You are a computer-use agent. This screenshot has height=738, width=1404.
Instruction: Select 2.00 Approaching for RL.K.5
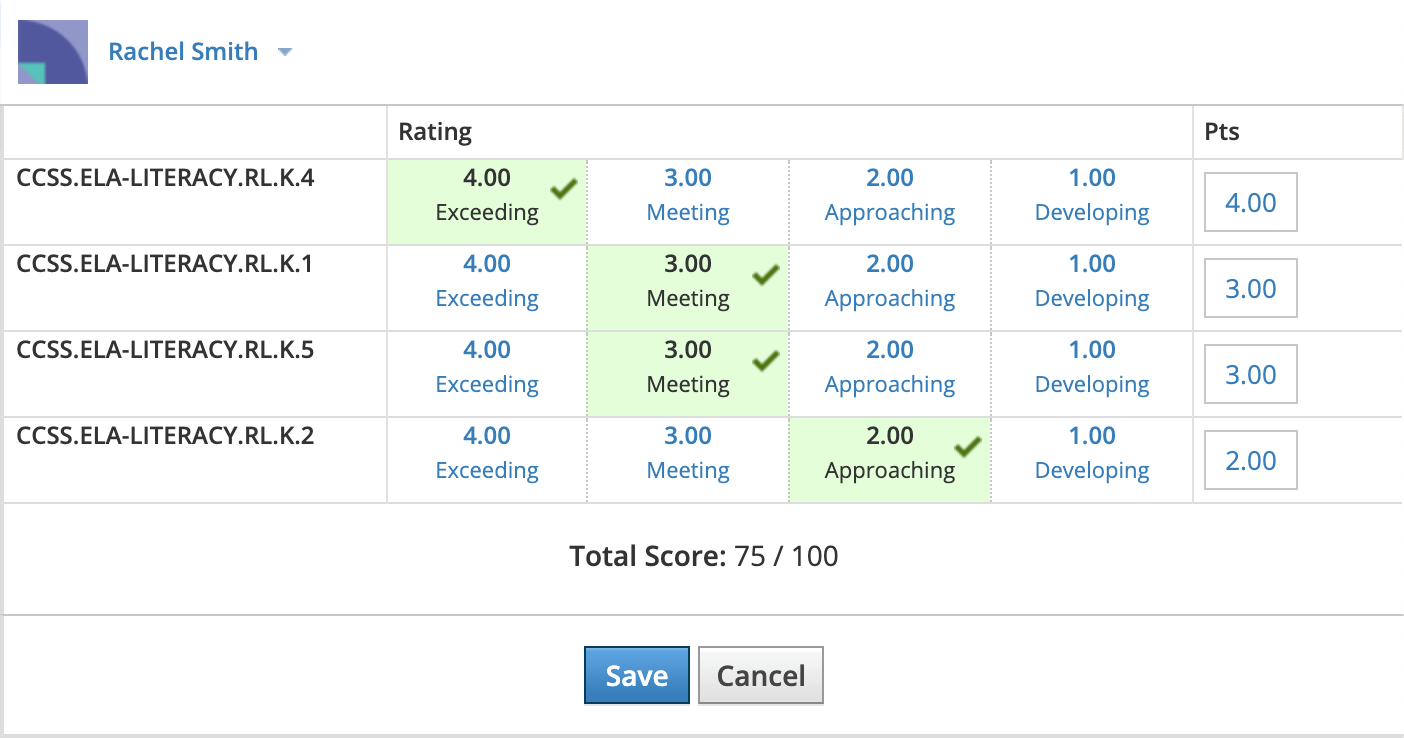point(890,367)
